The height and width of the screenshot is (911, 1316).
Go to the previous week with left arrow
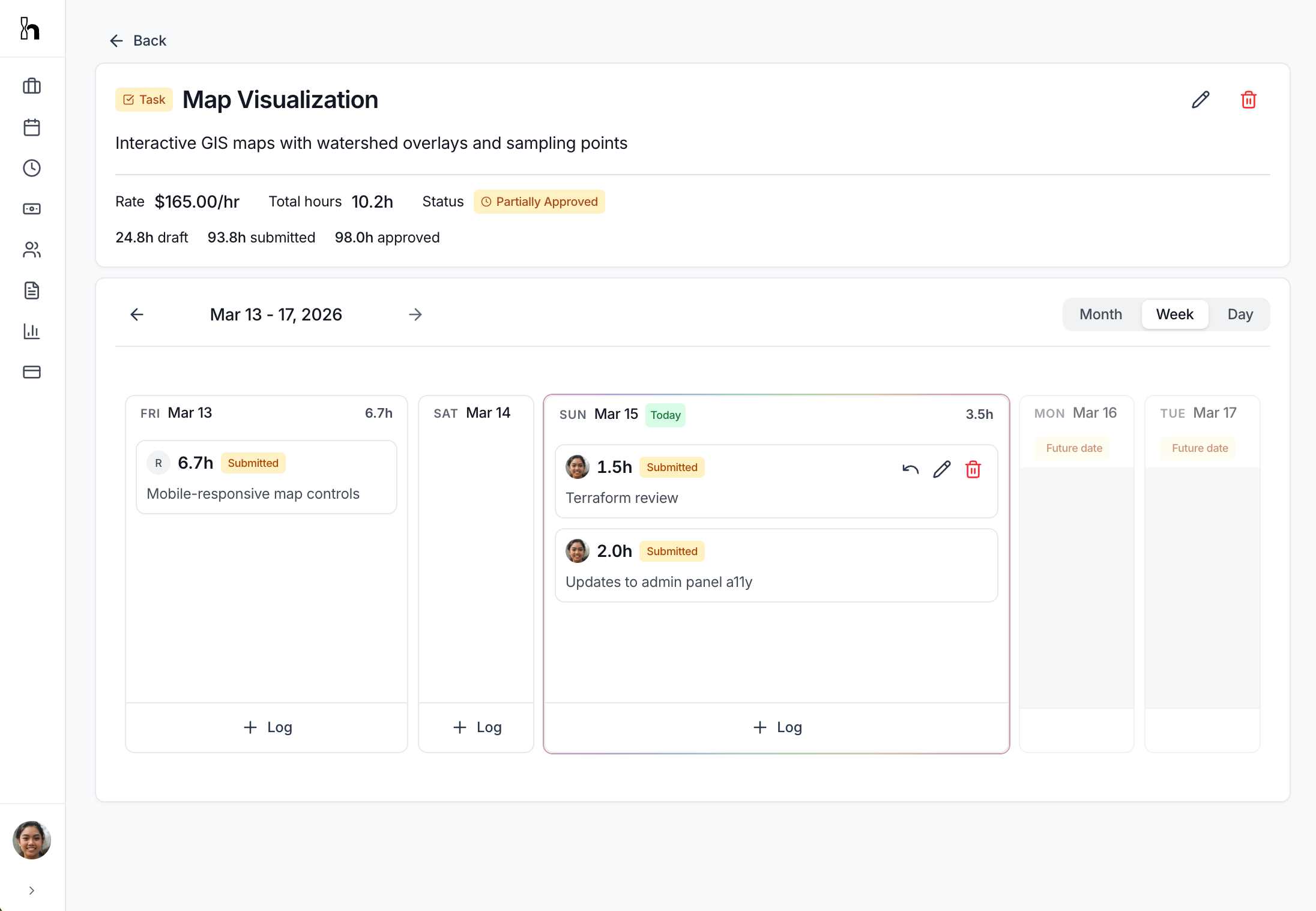pyautogui.click(x=137, y=314)
